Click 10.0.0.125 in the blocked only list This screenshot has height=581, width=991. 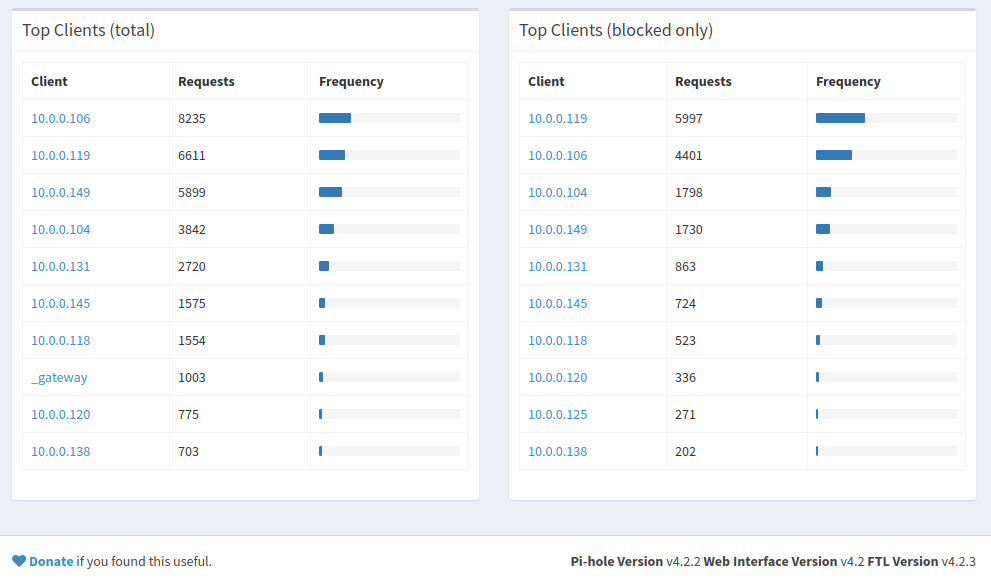pos(557,414)
